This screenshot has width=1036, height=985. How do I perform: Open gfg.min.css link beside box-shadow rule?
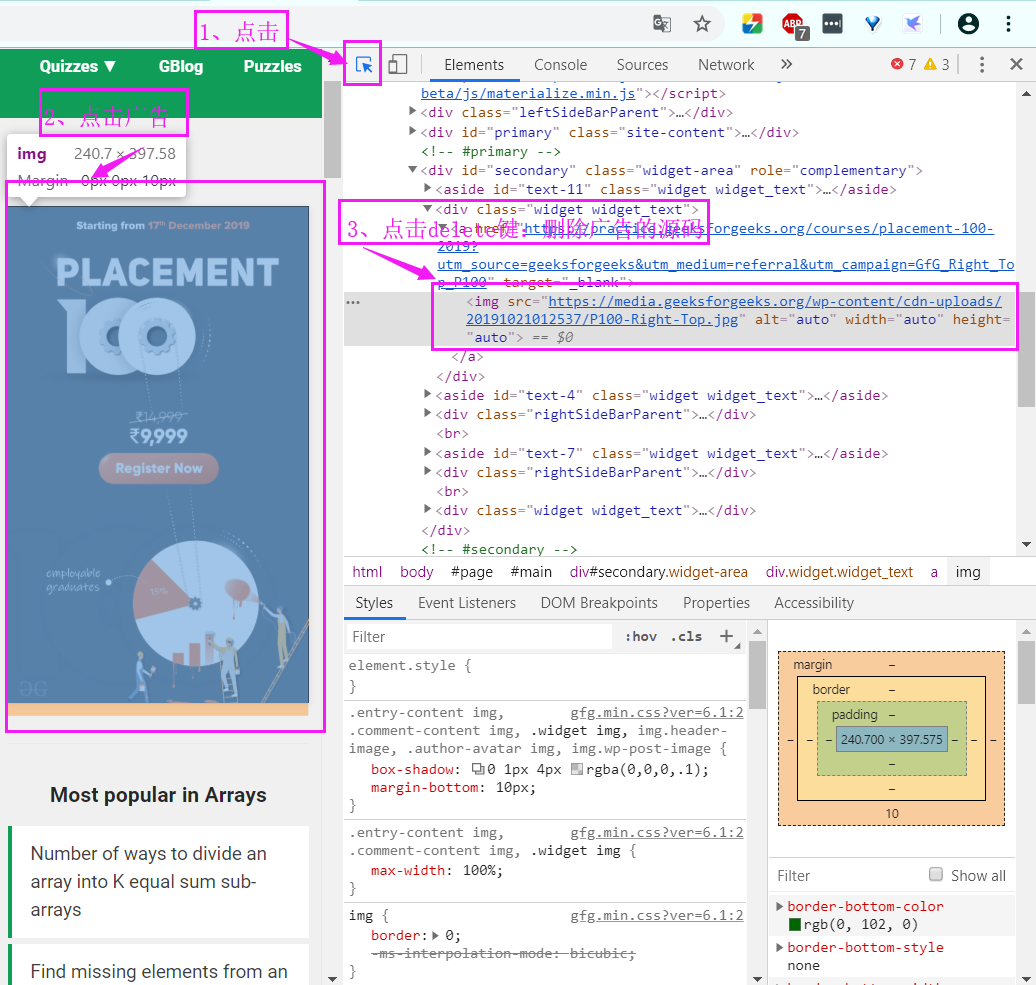[x=657, y=712]
